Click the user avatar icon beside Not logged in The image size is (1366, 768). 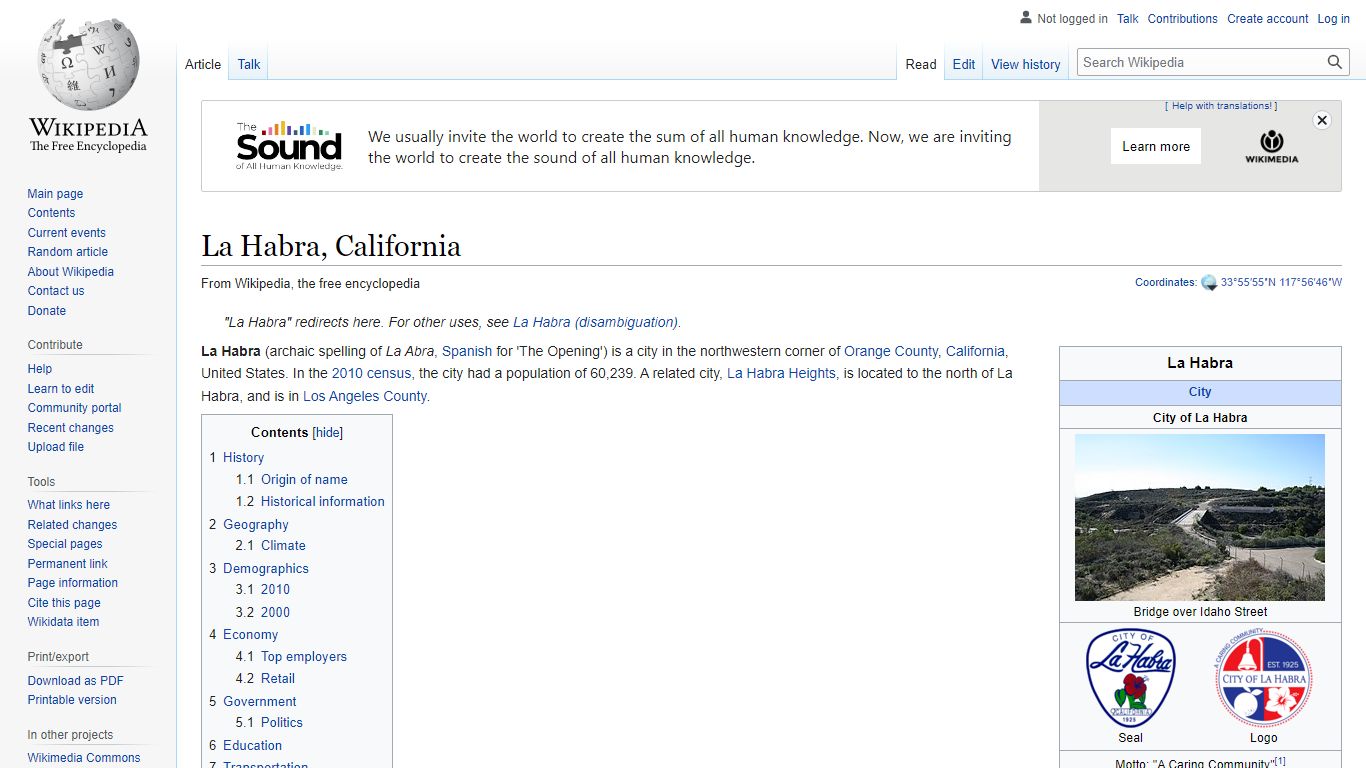point(1026,18)
